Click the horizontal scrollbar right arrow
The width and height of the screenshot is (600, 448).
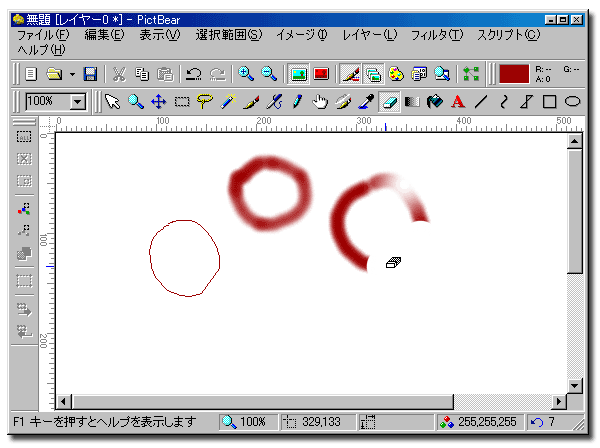(559, 401)
